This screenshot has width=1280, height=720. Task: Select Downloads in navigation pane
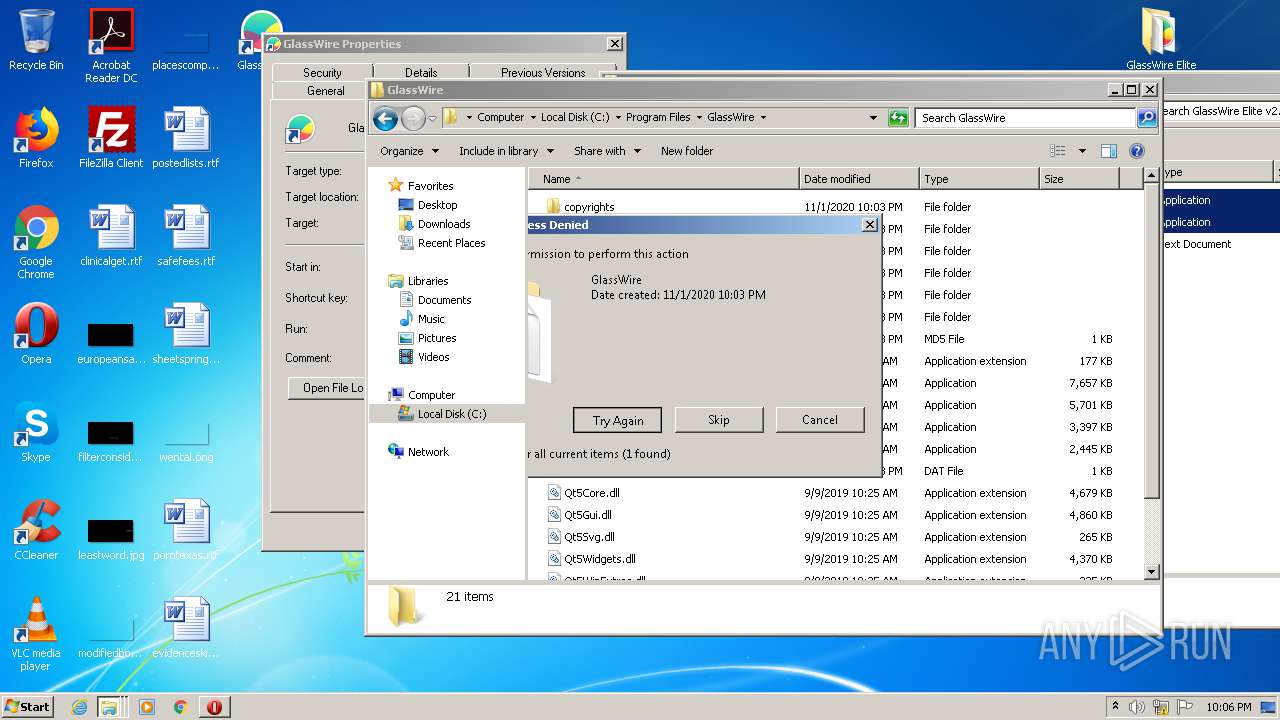click(444, 224)
